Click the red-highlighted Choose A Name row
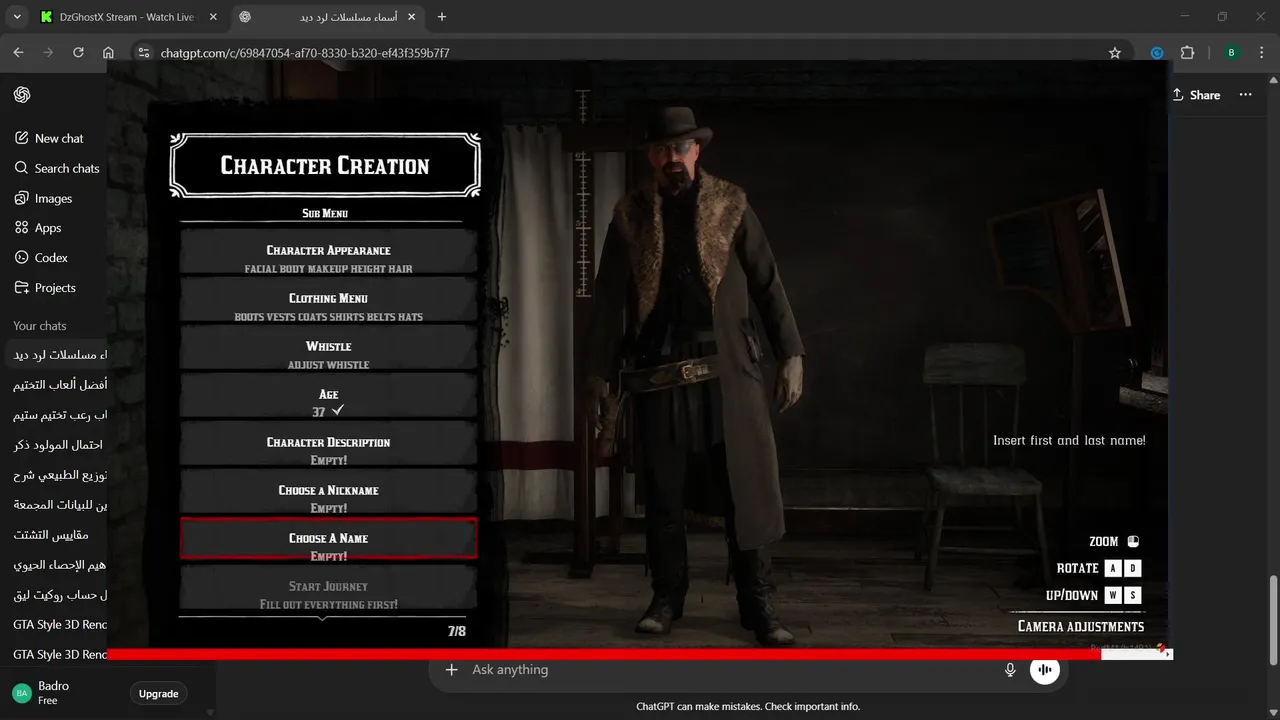The image size is (1280, 720). (x=328, y=539)
